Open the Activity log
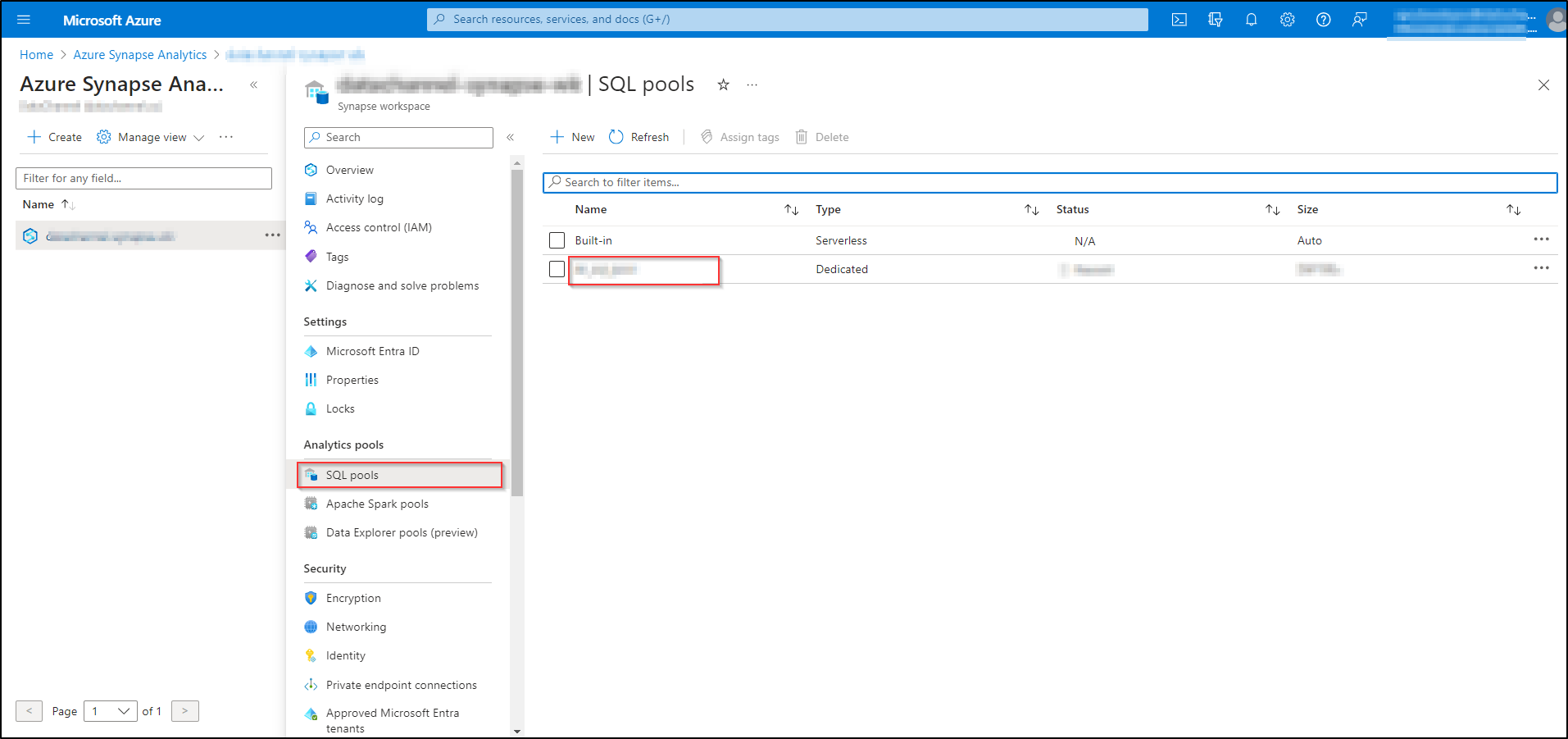Screen dimensions: 1568x739 coord(355,198)
